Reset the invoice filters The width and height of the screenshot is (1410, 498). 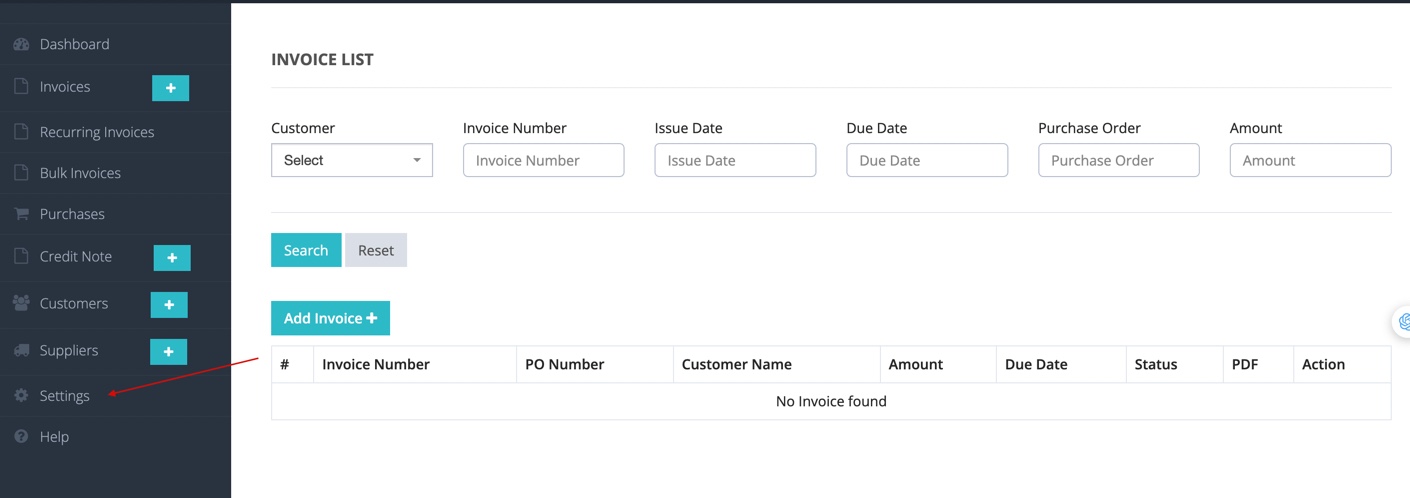pyautogui.click(x=376, y=250)
